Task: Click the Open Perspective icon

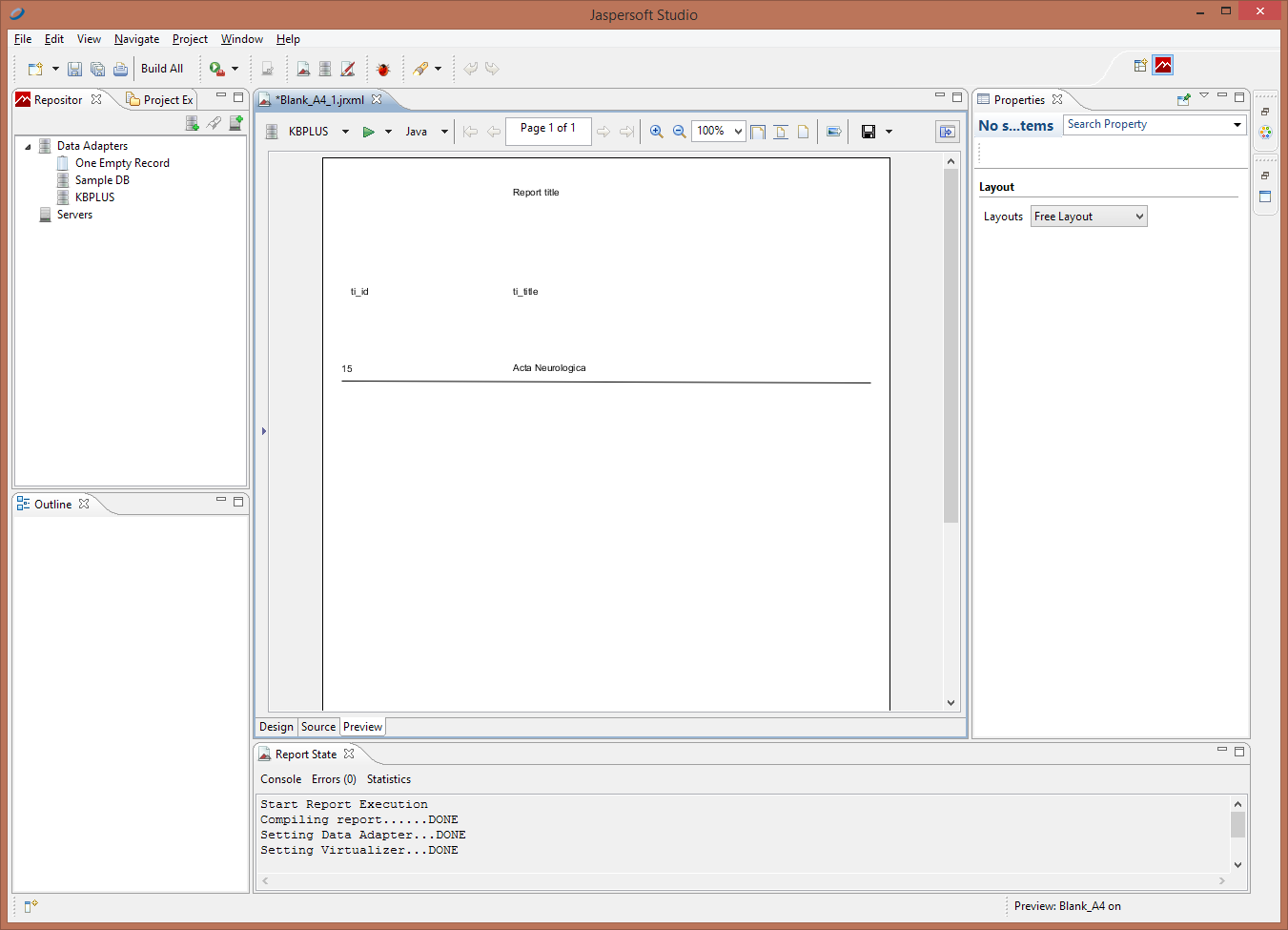Action: pyautogui.click(x=1140, y=65)
